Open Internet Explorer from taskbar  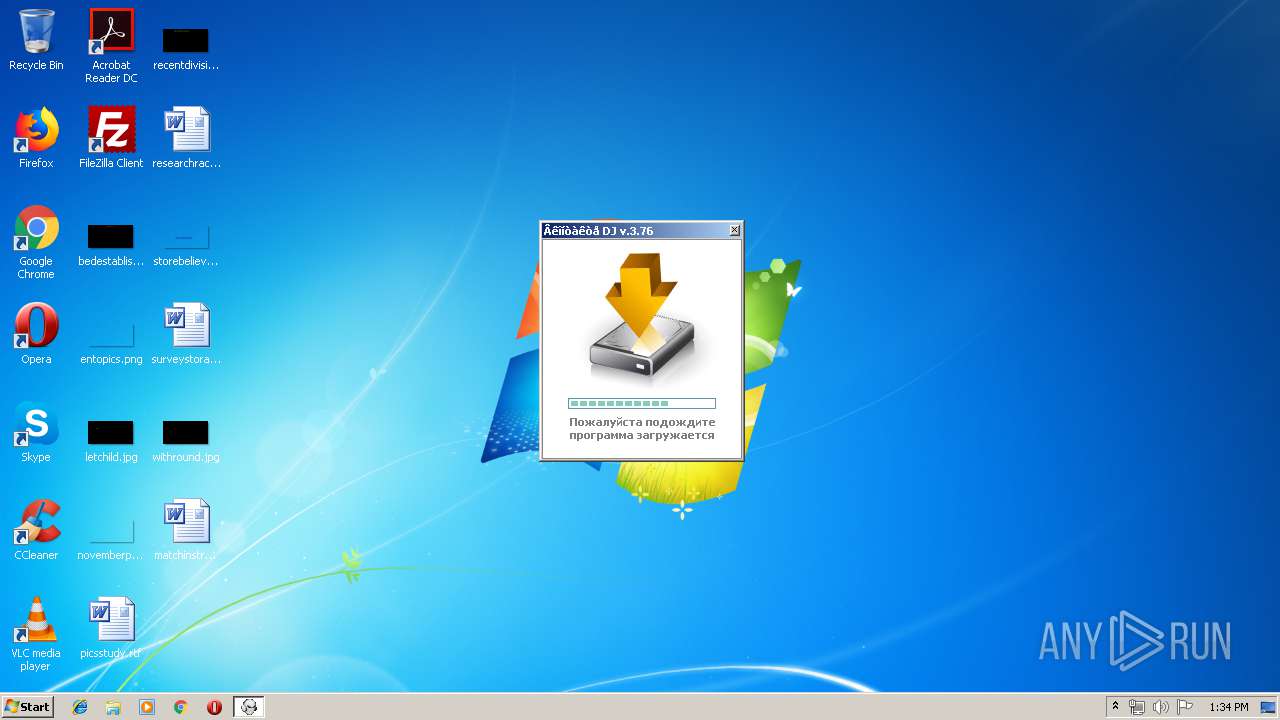click(80, 707)
